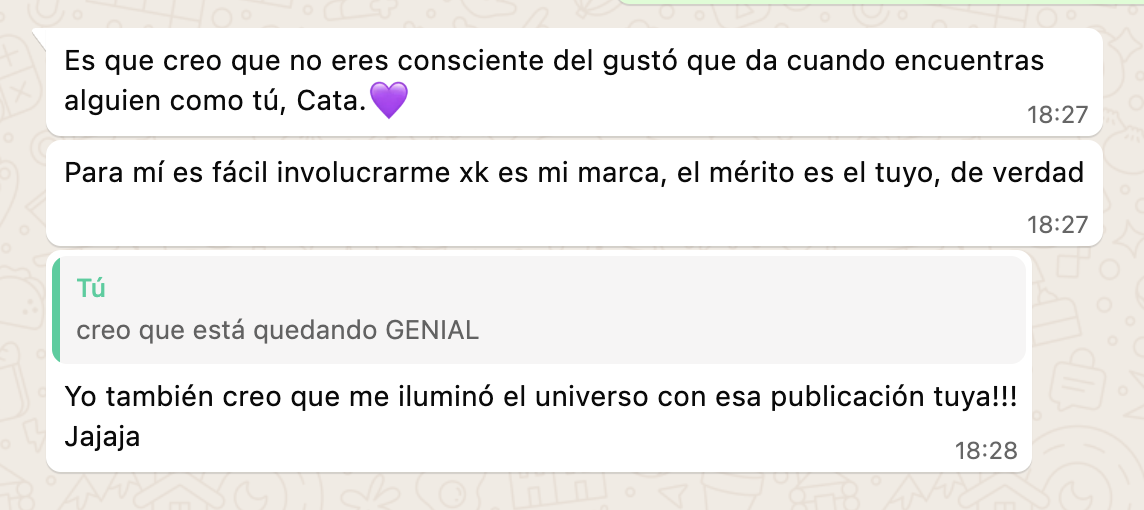1144x510 pixels.
Task: Open the quoted reply 'creo que está quedando GENIAL'
Action: [540, 310]
